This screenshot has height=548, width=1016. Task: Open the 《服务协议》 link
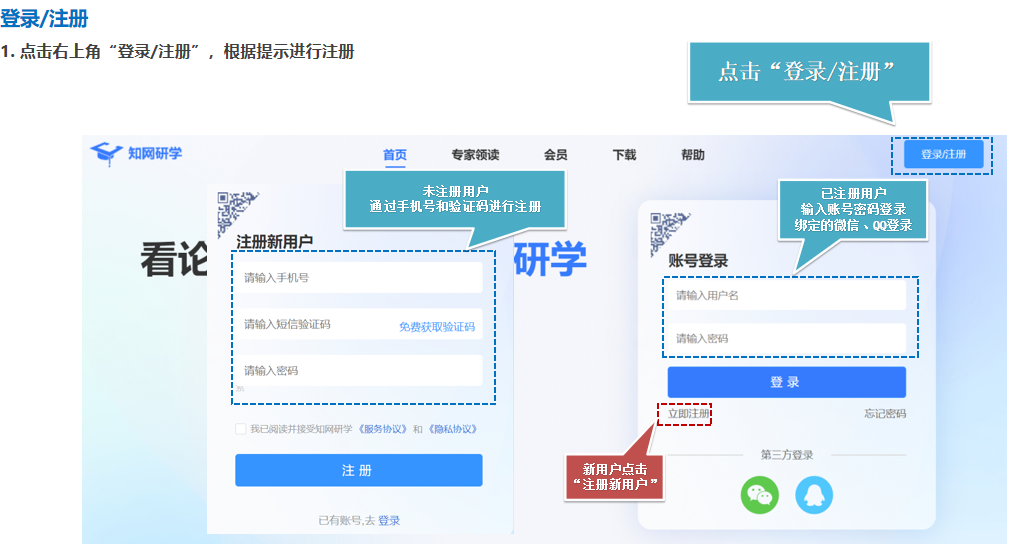[382, 429]
